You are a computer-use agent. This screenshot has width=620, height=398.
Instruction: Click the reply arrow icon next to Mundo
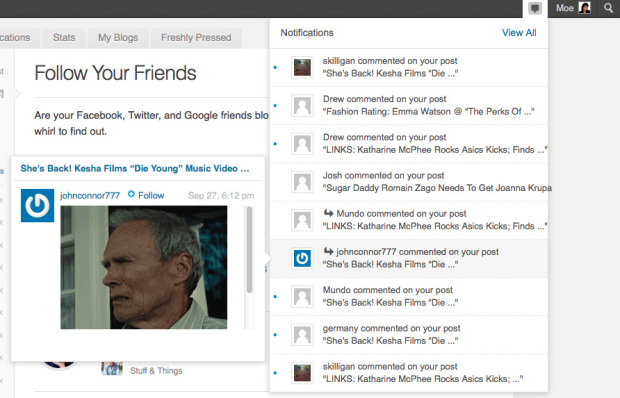click(x=328, y=213)
